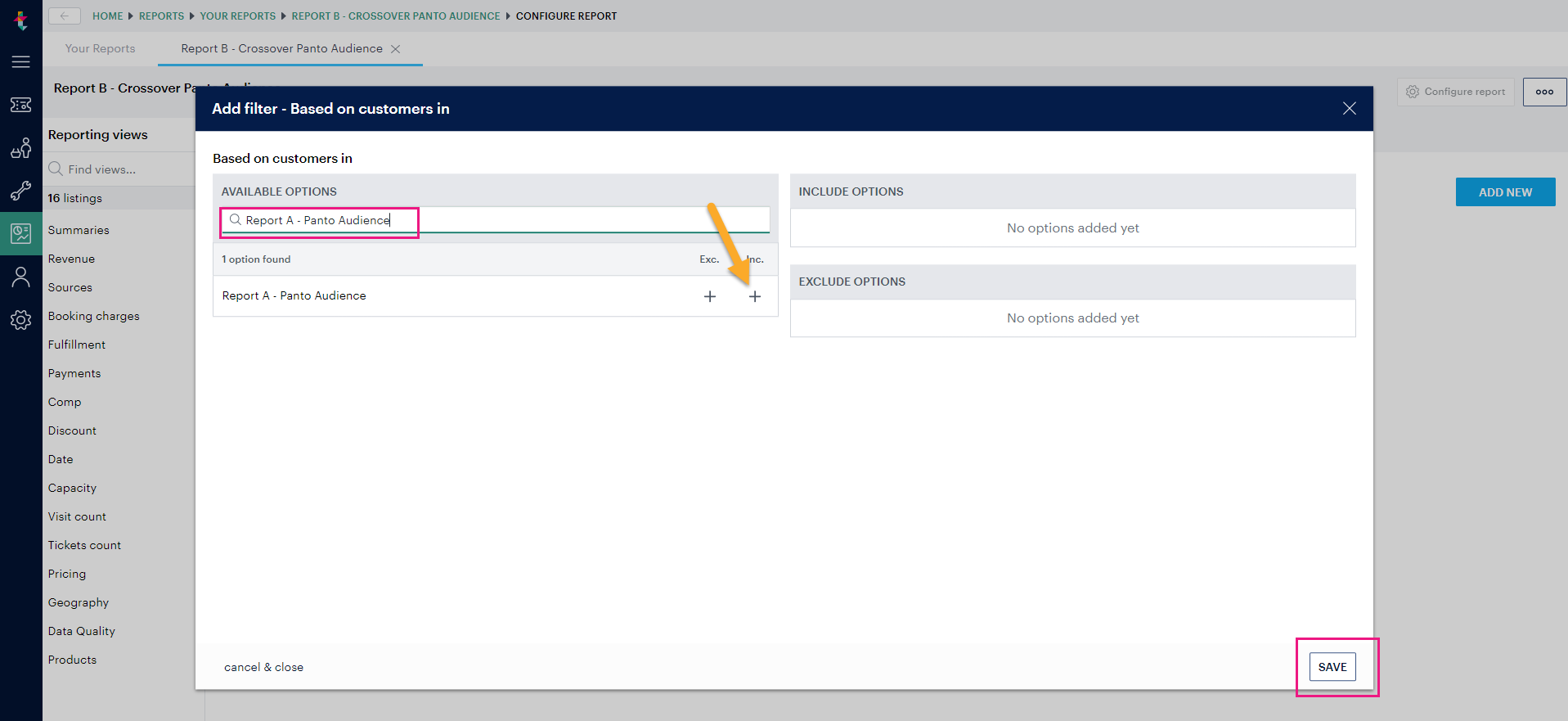The width and height of the screenshot is (1568, 721).
Task: Click the SAVE button
Action: (x=1332, y=667)
